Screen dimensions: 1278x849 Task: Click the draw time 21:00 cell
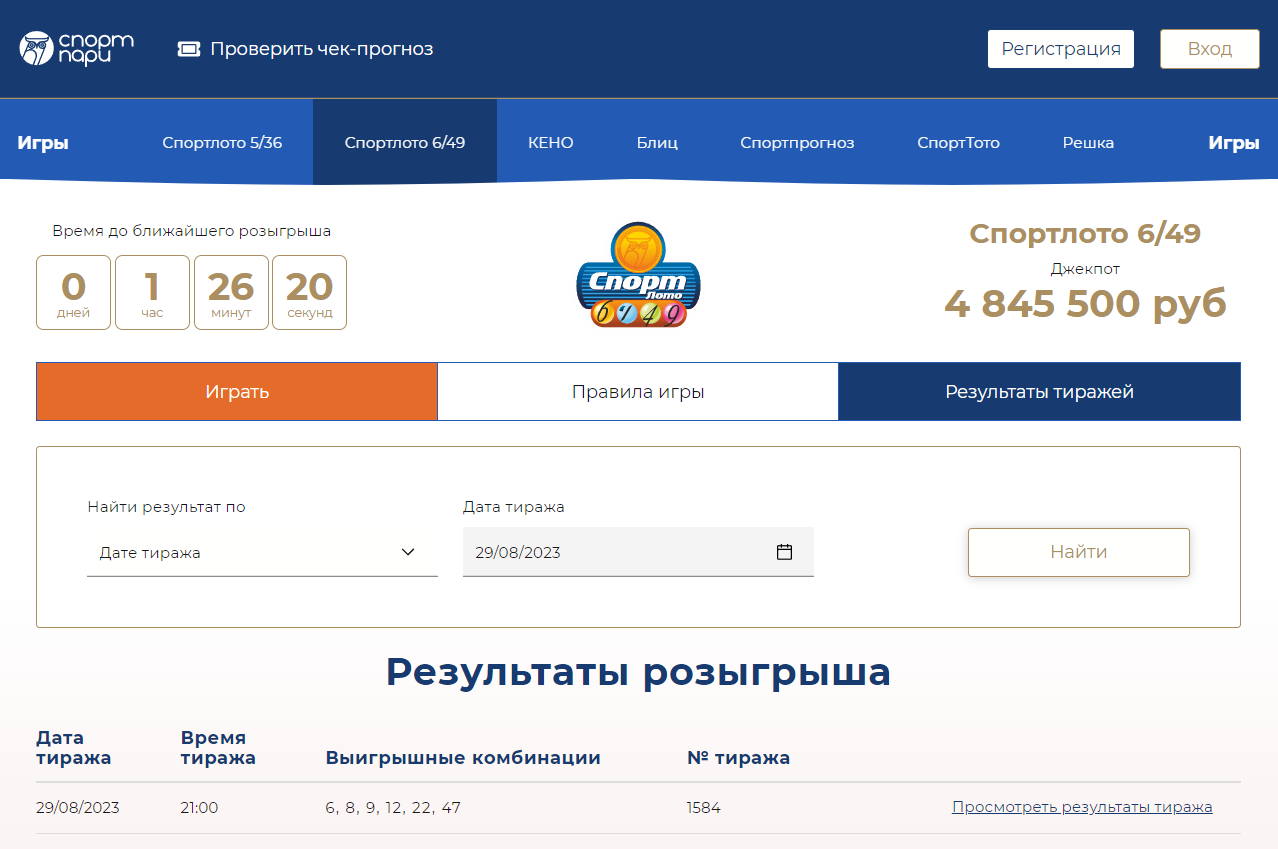[199, 808]
